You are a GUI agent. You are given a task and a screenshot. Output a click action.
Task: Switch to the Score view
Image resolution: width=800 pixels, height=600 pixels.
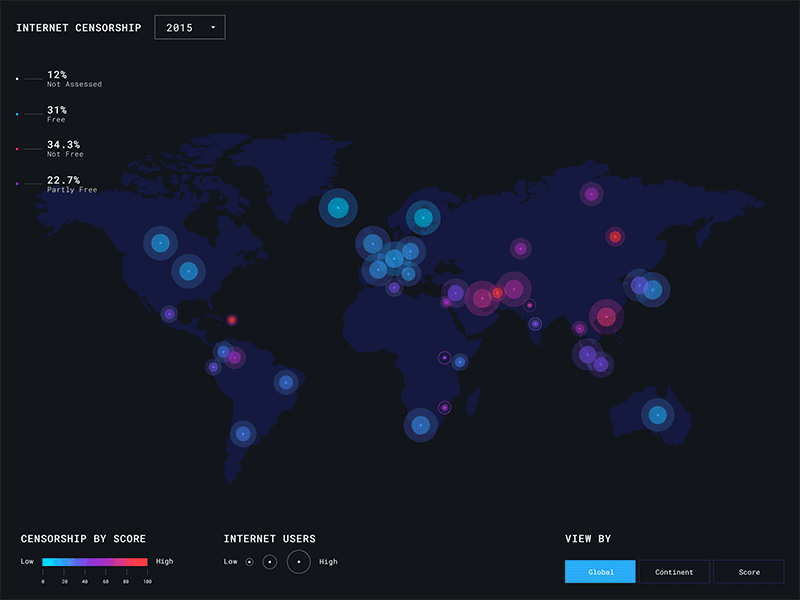748,571
